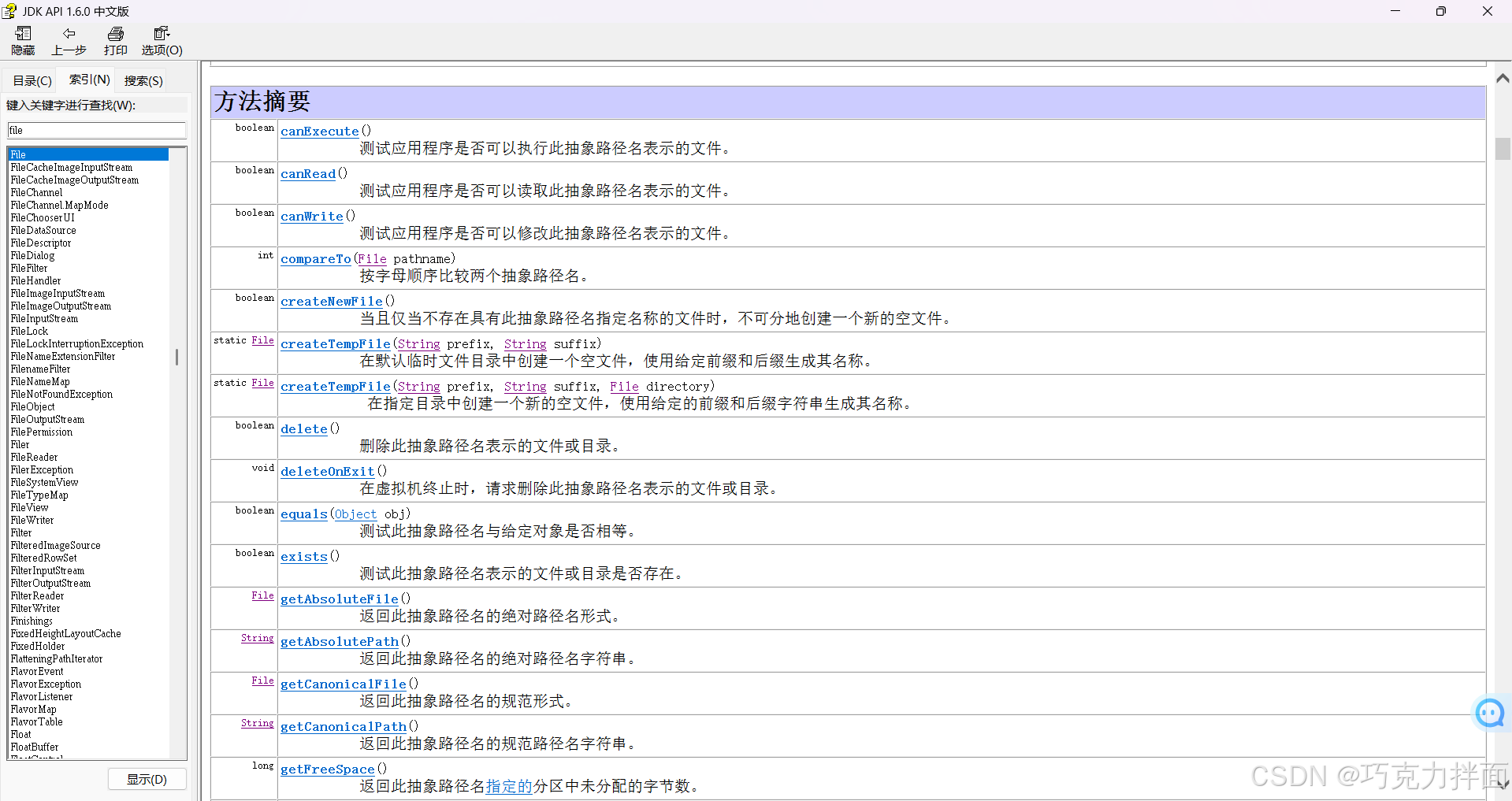Open the getCanonicalFile method link
The height and width of the screenshot is (801, 1512).
pos(344,684)
